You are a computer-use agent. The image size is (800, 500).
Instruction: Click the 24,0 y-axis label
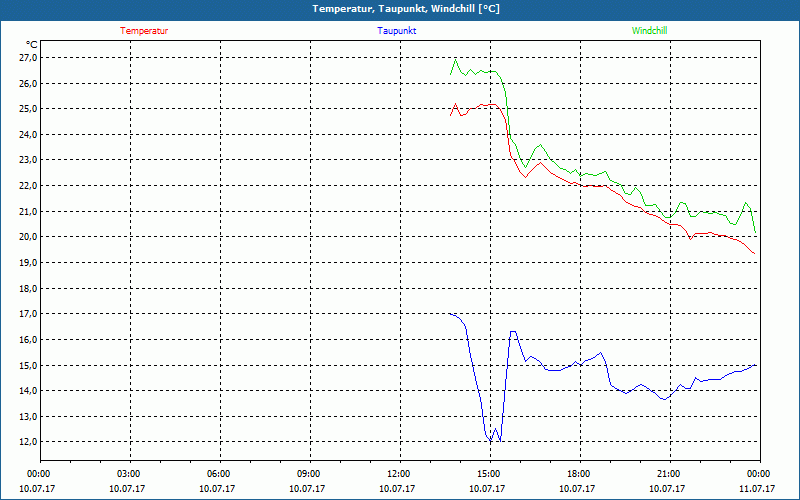coord(28,135)
